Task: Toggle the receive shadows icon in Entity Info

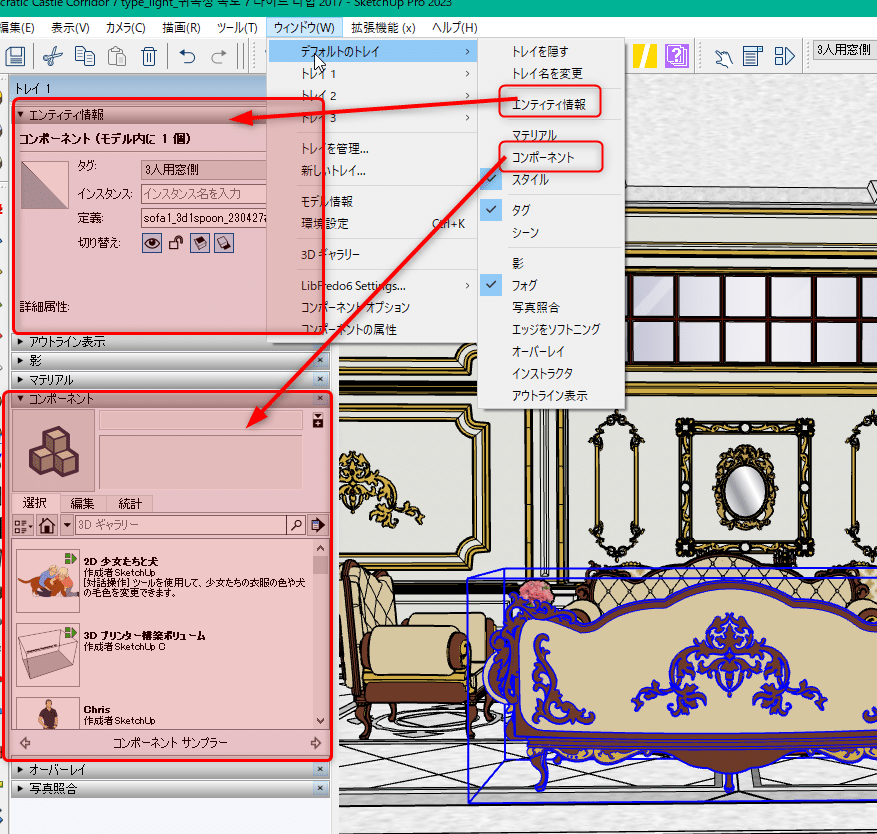Action: [x=200, y=243]
